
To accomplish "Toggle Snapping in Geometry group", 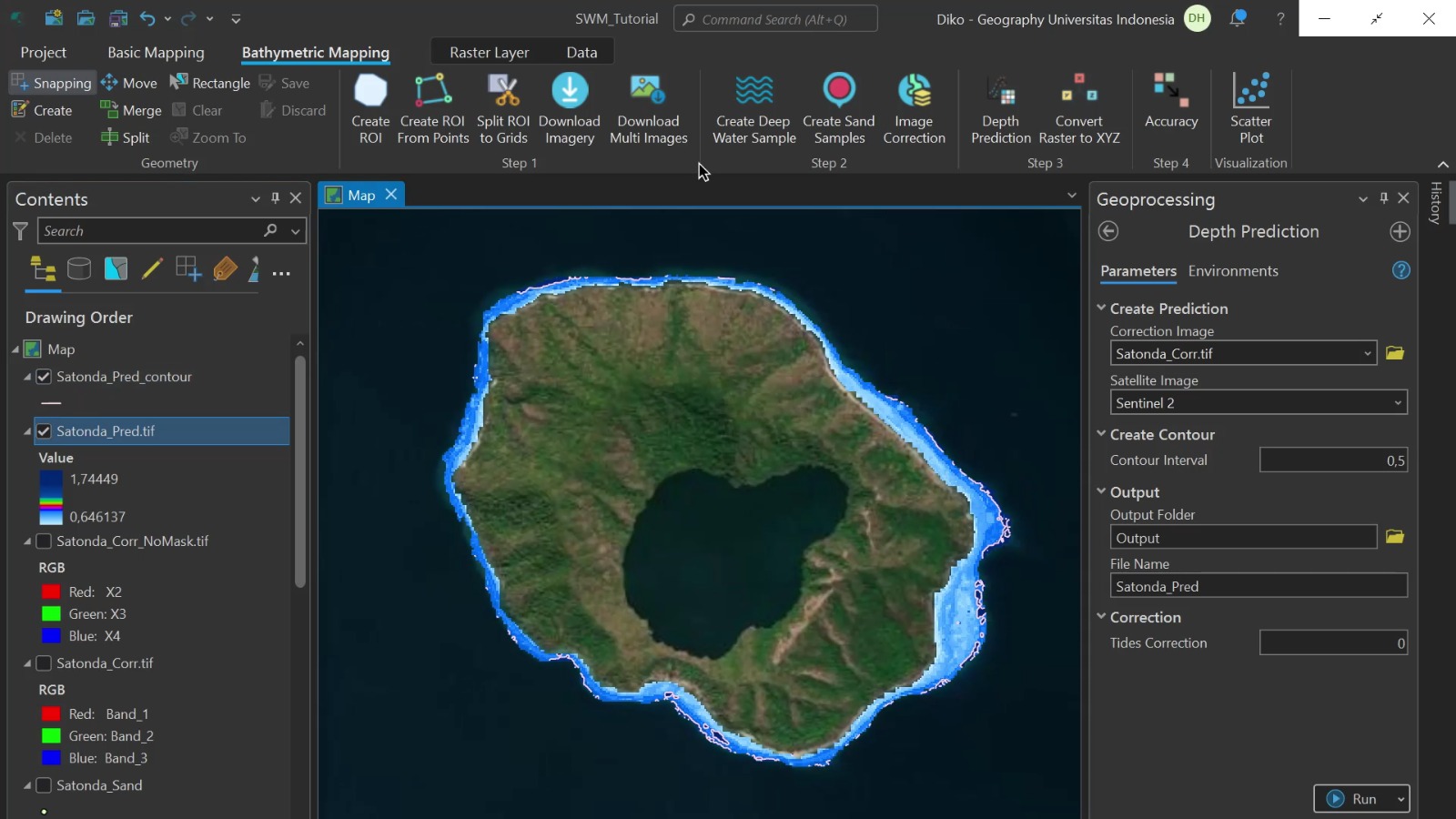I will 51,83.
